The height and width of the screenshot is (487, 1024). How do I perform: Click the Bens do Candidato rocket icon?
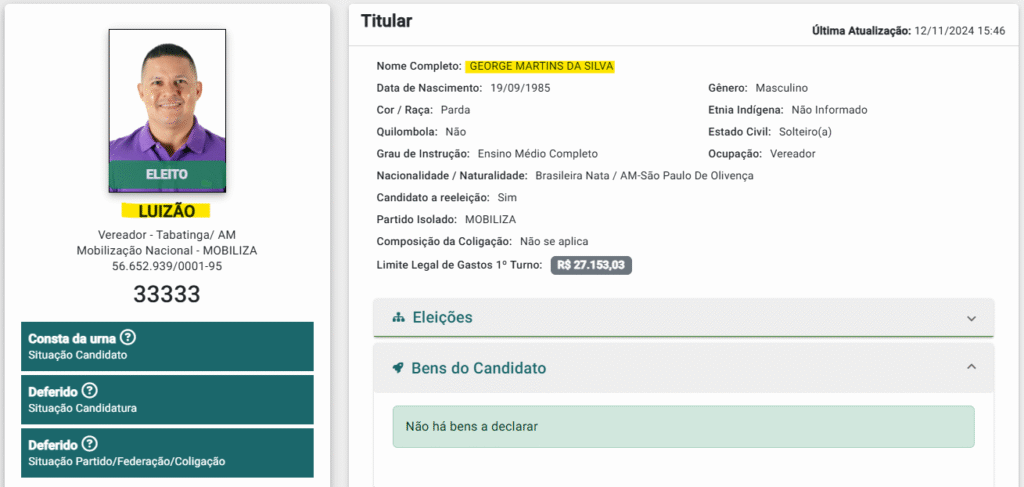[398, 368]
